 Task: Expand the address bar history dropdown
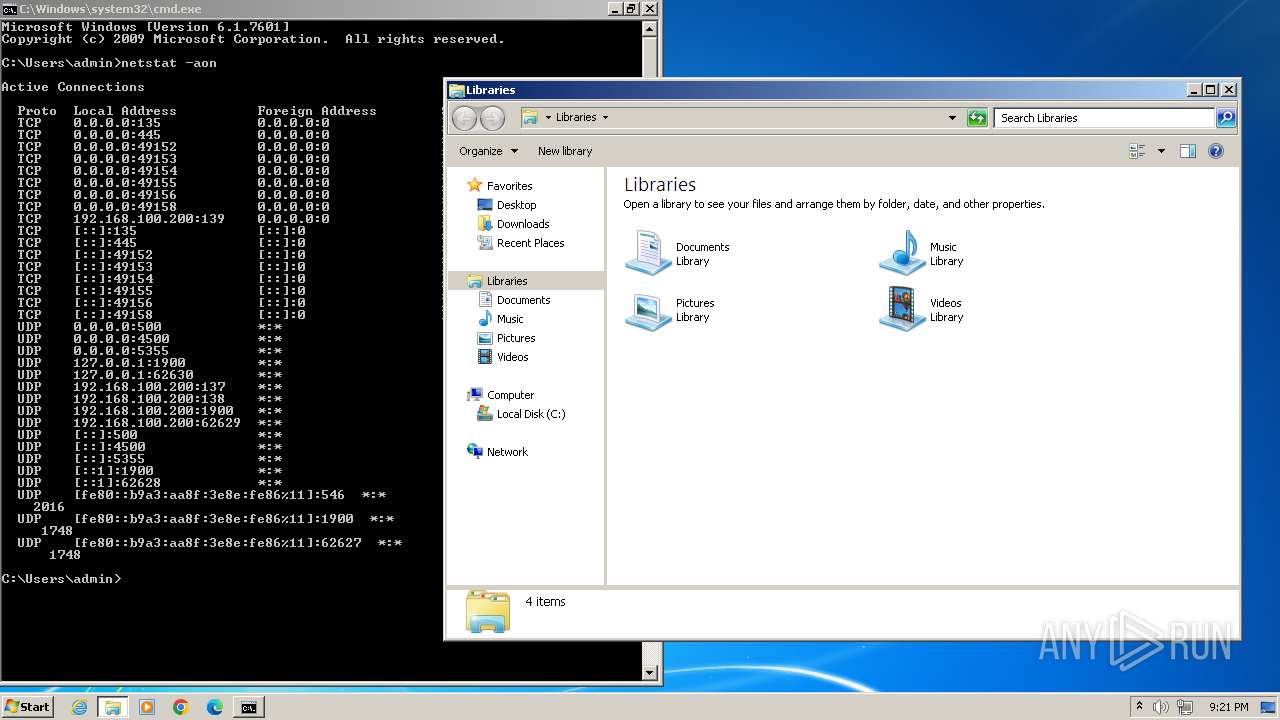(952, 118)
